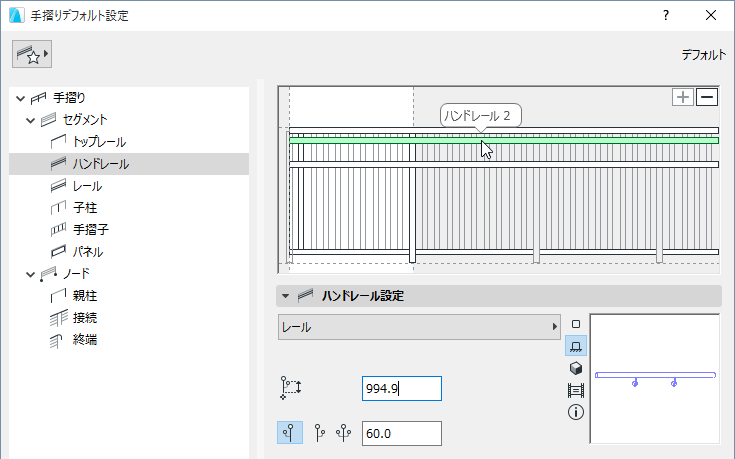Viewport: 735px width, 459px height.
Task: Open the レール type dropdown
Action: pos(420,327)
